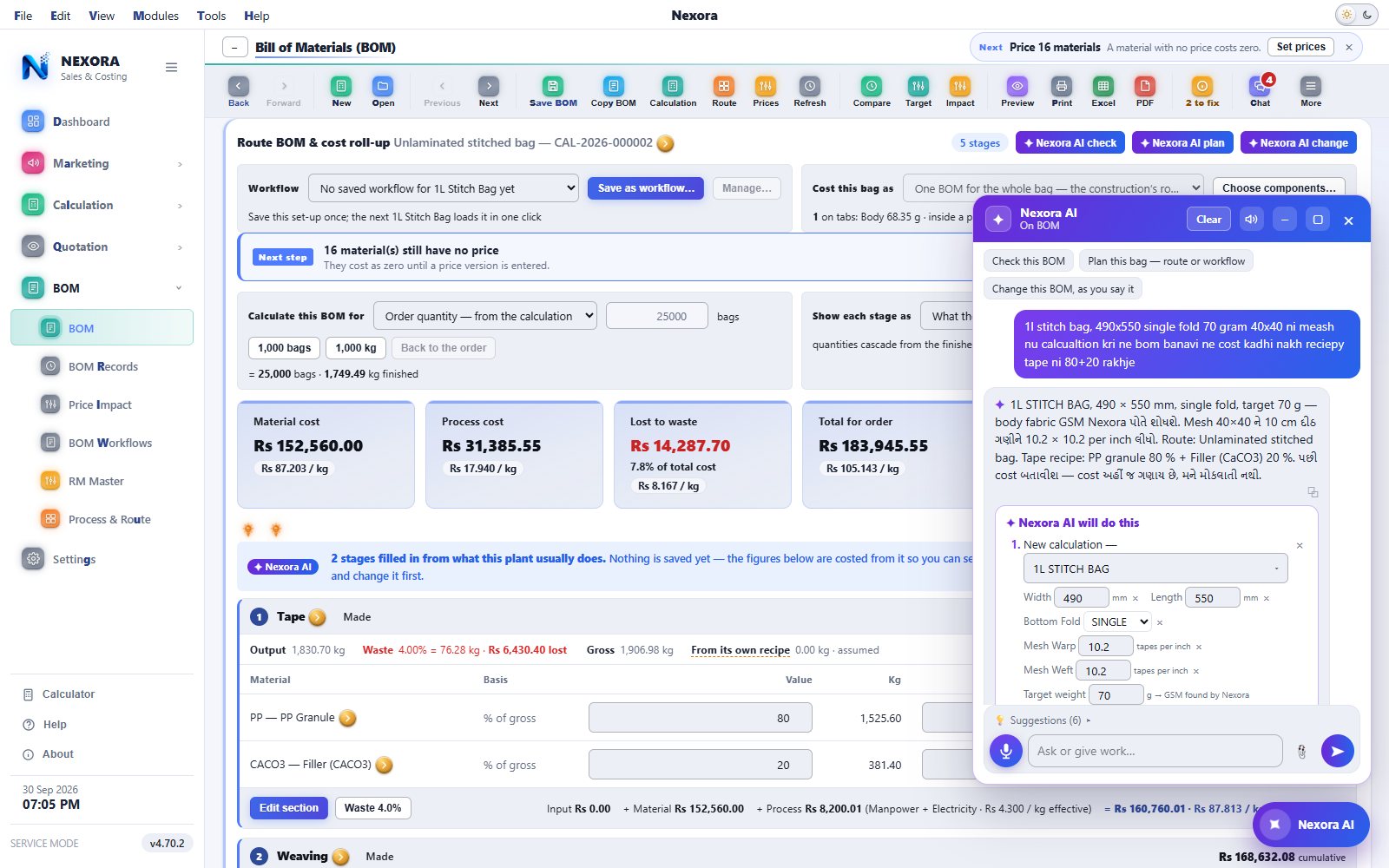Open the workflow dropdown for 1L Stitch Bag
The height and width of the screenshot is (868, 1389).
444,188
